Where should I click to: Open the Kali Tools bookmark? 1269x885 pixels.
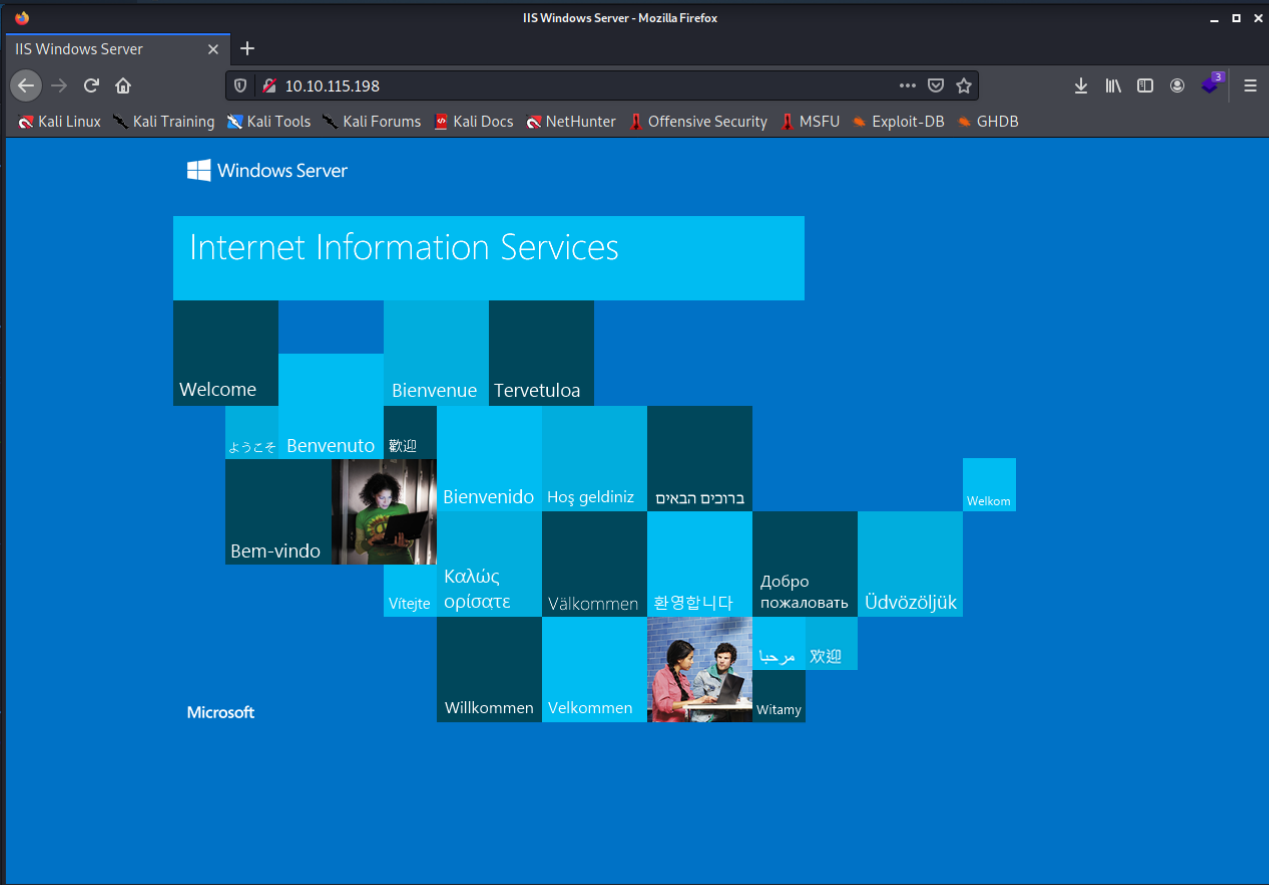coord(268,122)
